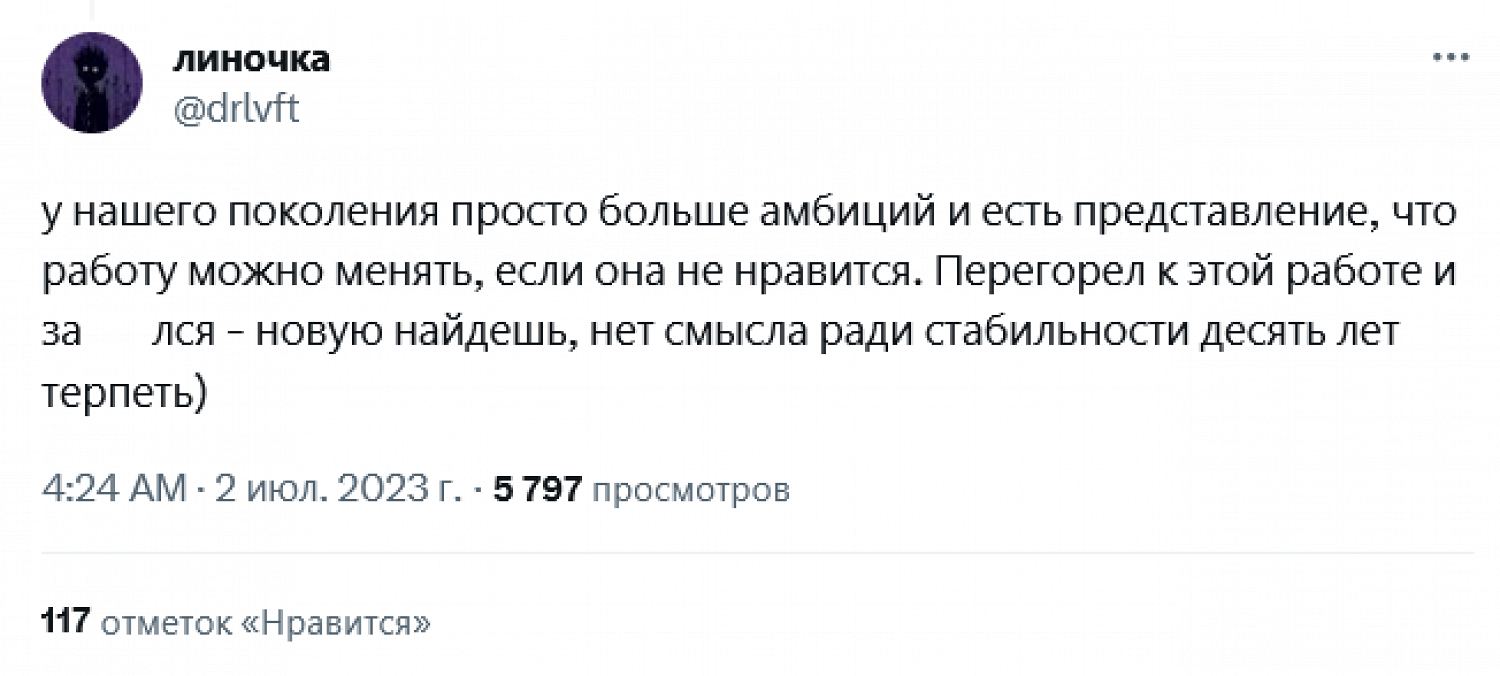Click the 4:24 AM timestamp

tap(114, 491)
